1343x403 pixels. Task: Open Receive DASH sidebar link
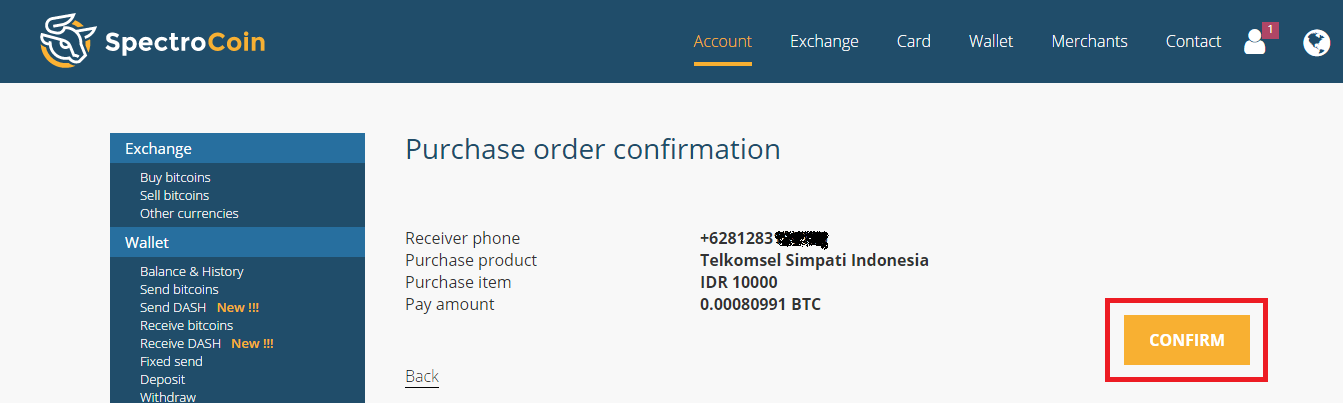(180, 343)
